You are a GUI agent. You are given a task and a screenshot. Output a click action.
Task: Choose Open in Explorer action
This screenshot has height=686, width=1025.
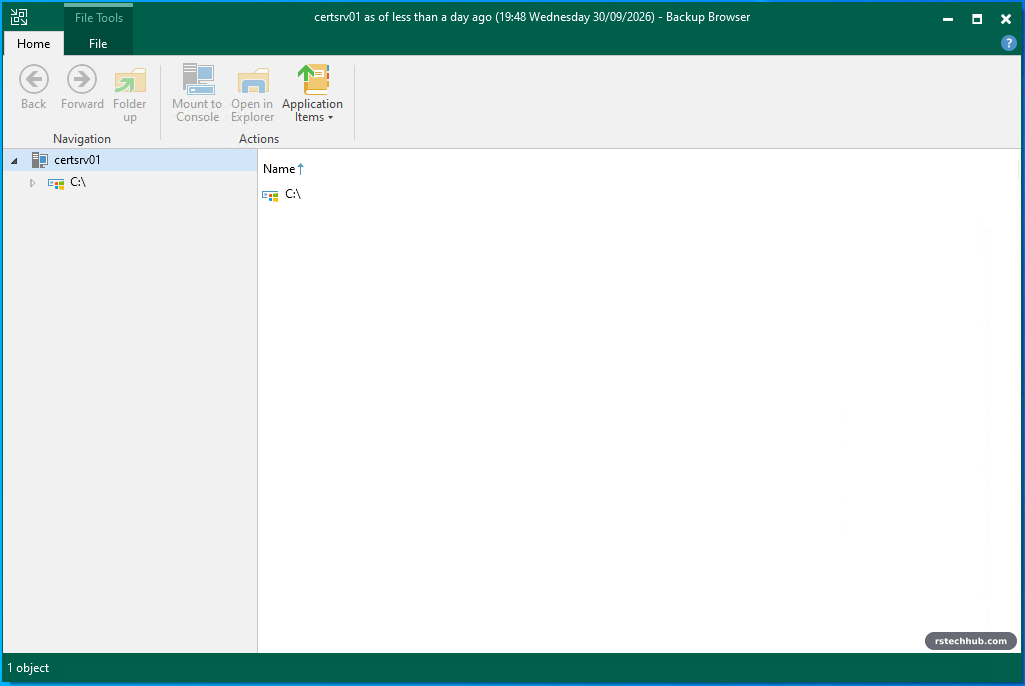coord(252,94)
